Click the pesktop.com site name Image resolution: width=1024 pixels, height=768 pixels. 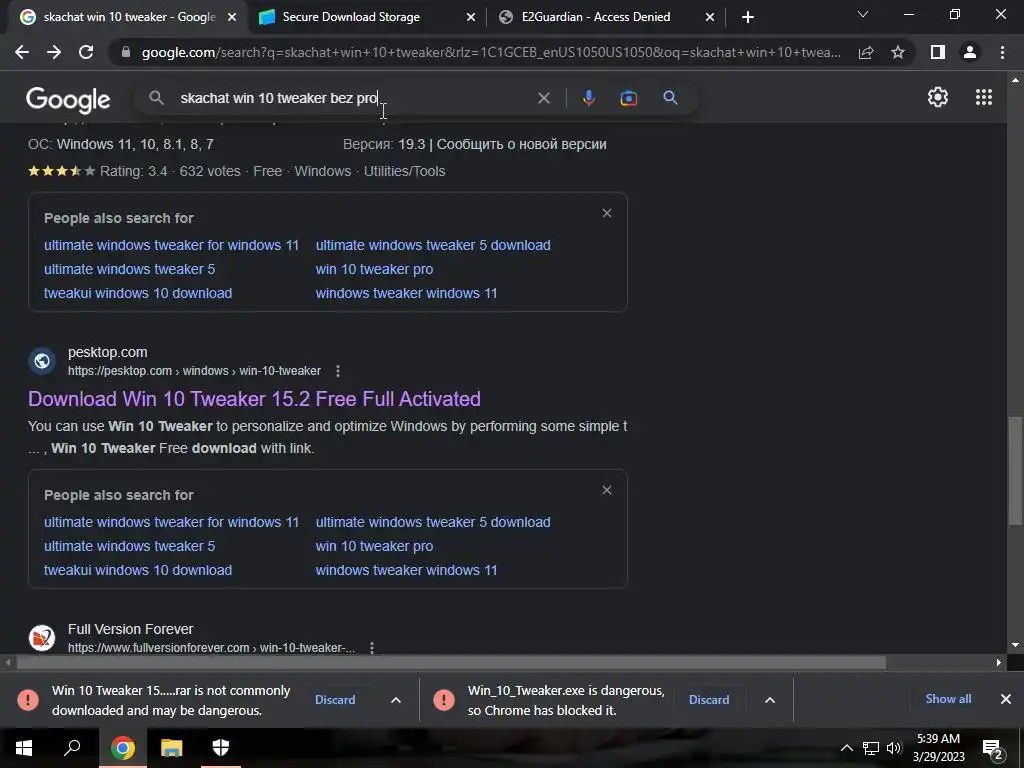(108, 353)
